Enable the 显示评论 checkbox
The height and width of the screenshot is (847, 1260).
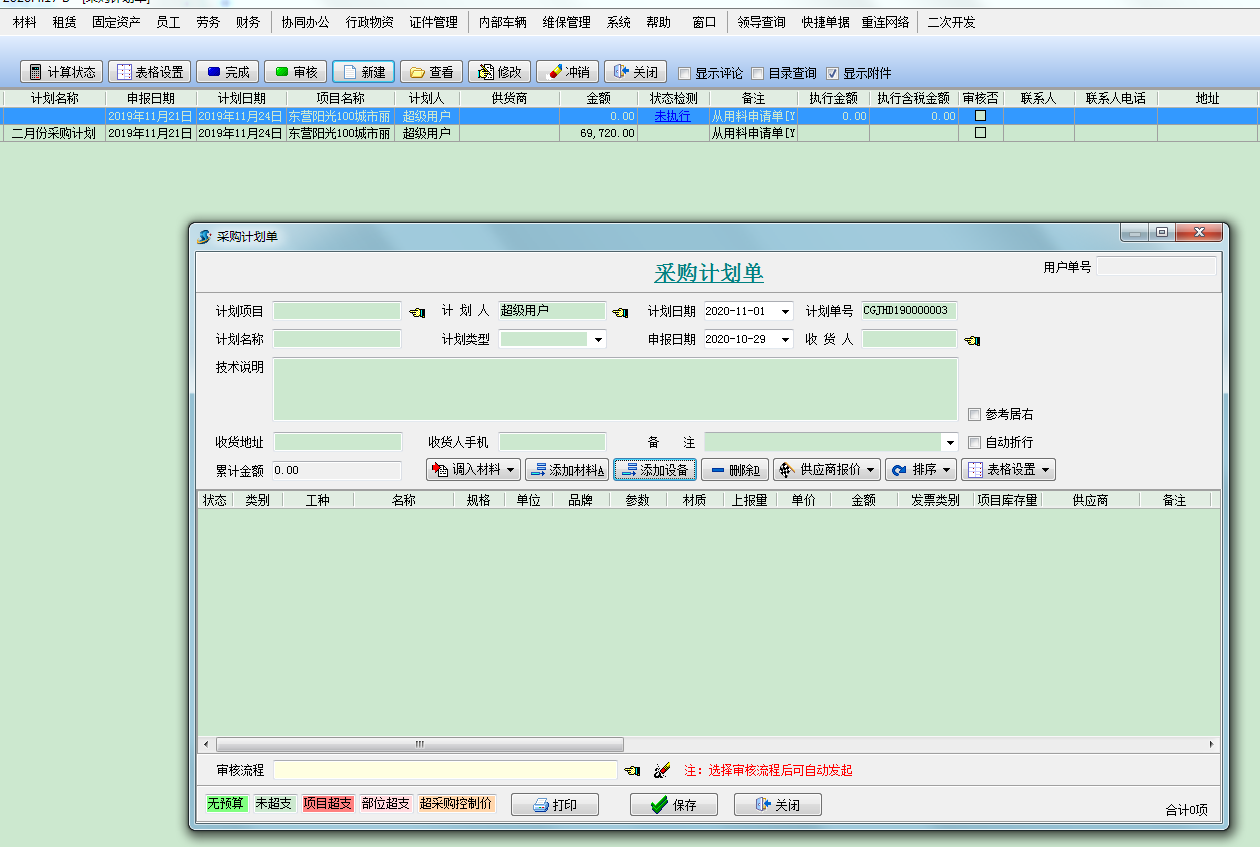(686, 71)
